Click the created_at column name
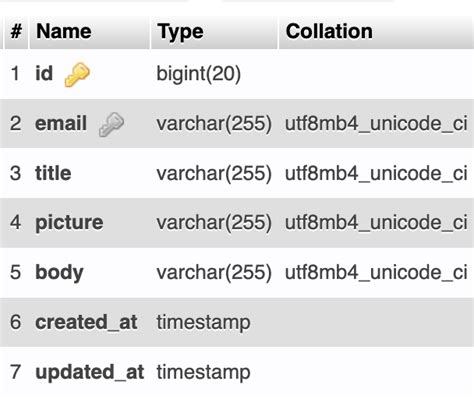The height and width of the screenshot is (399, 474). coord(86,322)
